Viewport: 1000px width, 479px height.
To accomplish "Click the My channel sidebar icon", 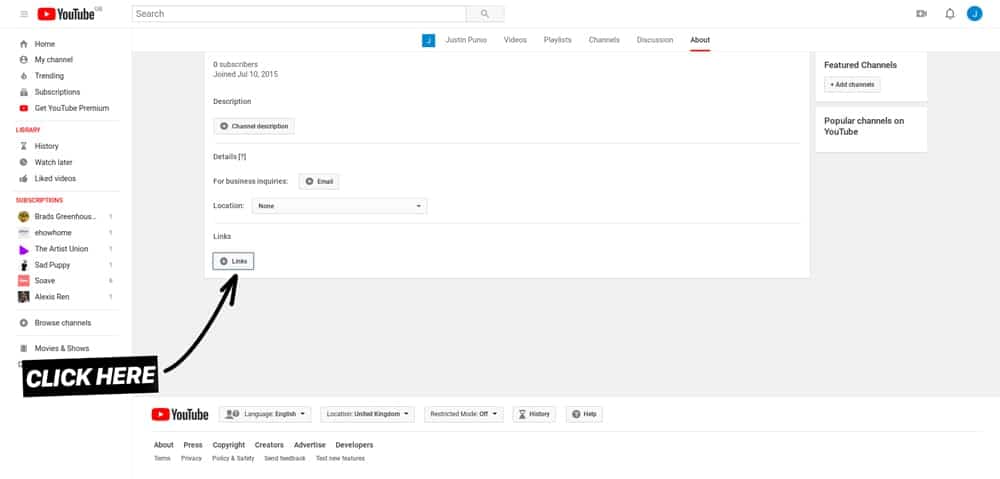I will tap(24, 60).
